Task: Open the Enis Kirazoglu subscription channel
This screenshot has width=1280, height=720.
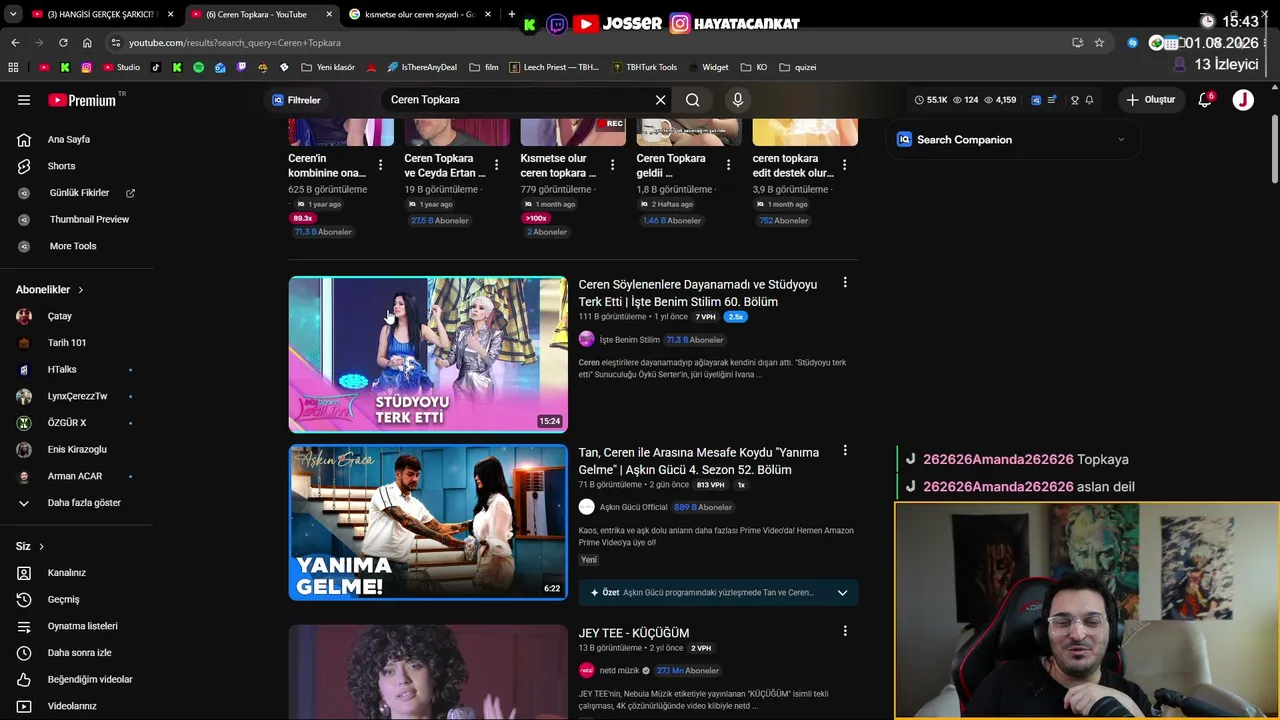Action: click(x=77, y=450)
